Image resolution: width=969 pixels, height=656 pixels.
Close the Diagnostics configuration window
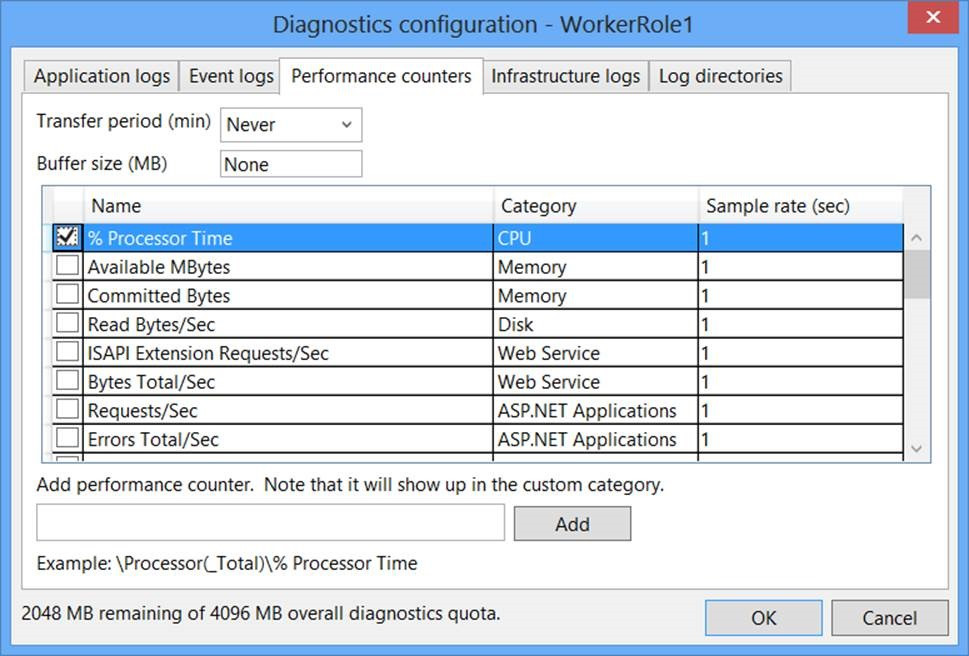click(x=933, y=17)
